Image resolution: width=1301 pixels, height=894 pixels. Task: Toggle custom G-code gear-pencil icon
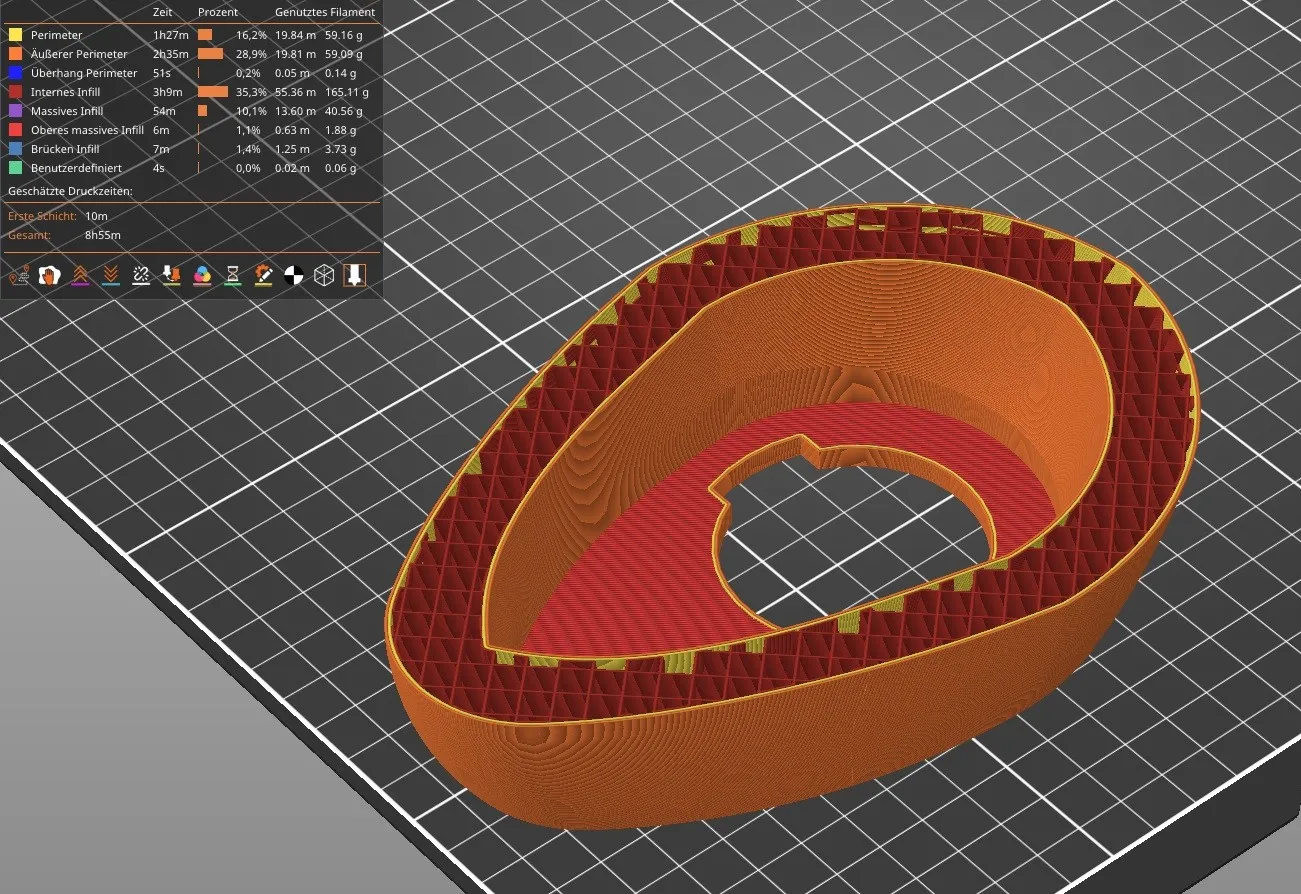[264, 275]
